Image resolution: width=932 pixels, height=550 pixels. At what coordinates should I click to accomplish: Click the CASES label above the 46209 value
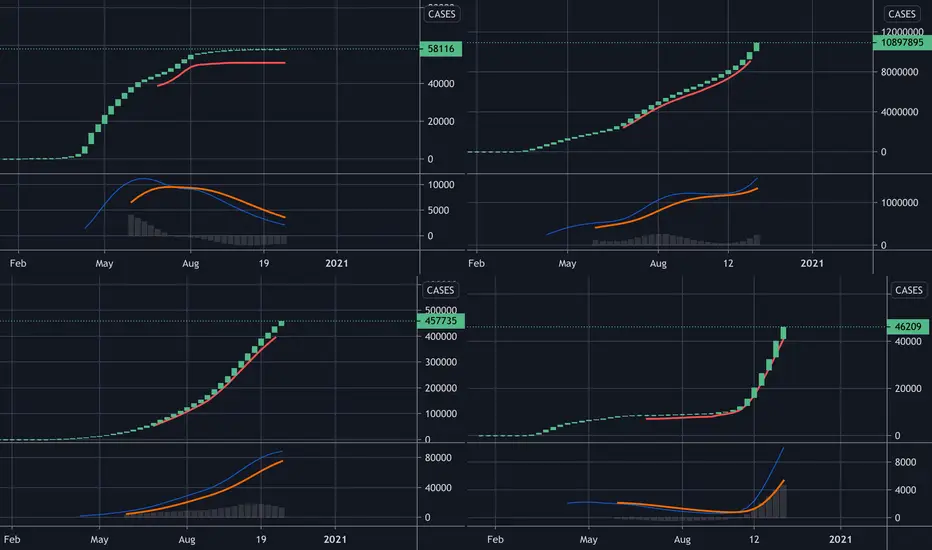[908, 290]
